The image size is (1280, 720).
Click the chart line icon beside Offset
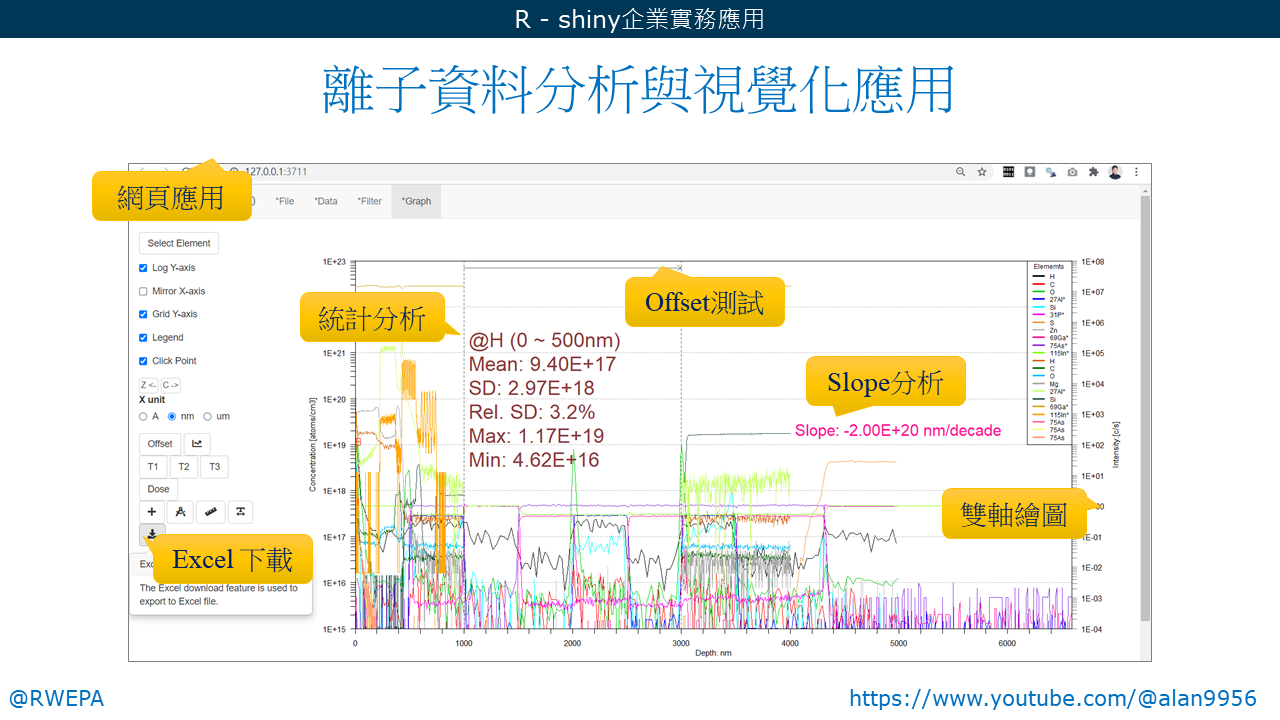coord(197,444)
